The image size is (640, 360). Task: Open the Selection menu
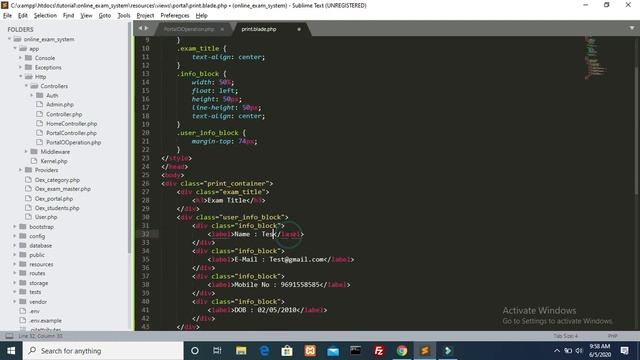(x=45, y=16)
